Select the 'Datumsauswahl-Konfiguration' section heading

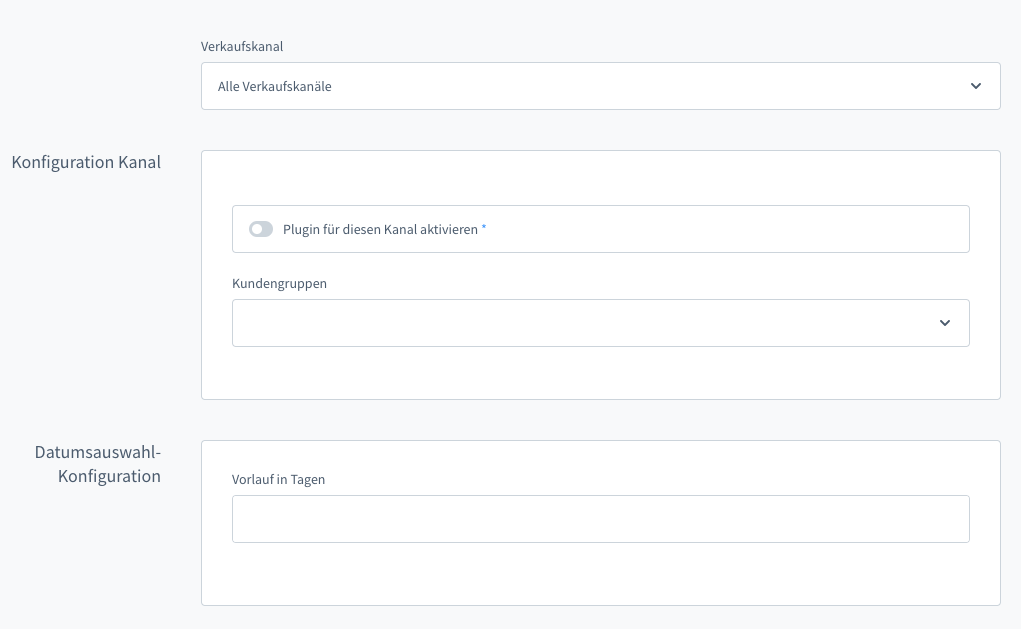click(x=98, y=464)
